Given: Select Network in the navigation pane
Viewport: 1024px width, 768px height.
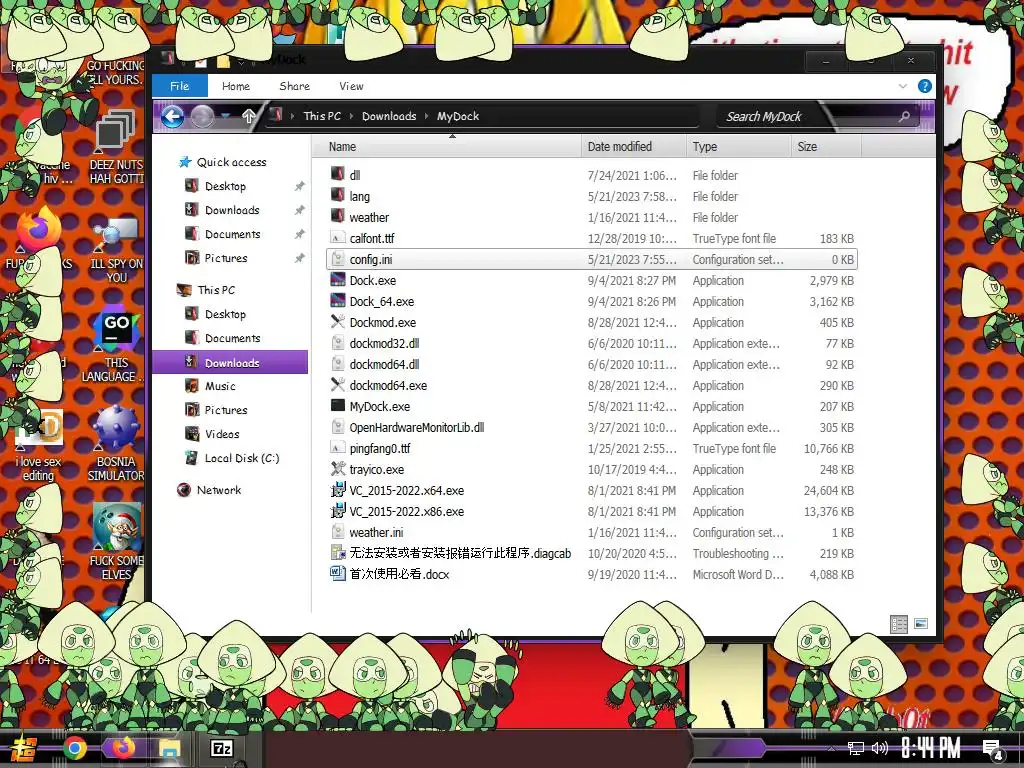Looking at the screenshot, I should coord(219,490).
